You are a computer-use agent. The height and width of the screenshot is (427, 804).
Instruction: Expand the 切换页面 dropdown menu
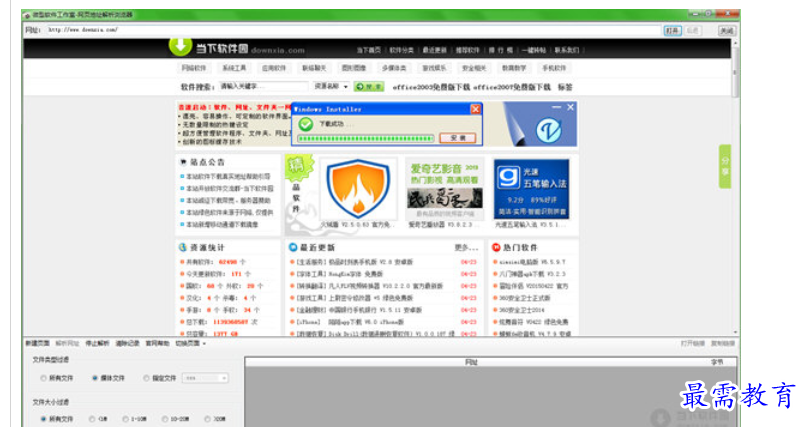click(x=191, y=343)
